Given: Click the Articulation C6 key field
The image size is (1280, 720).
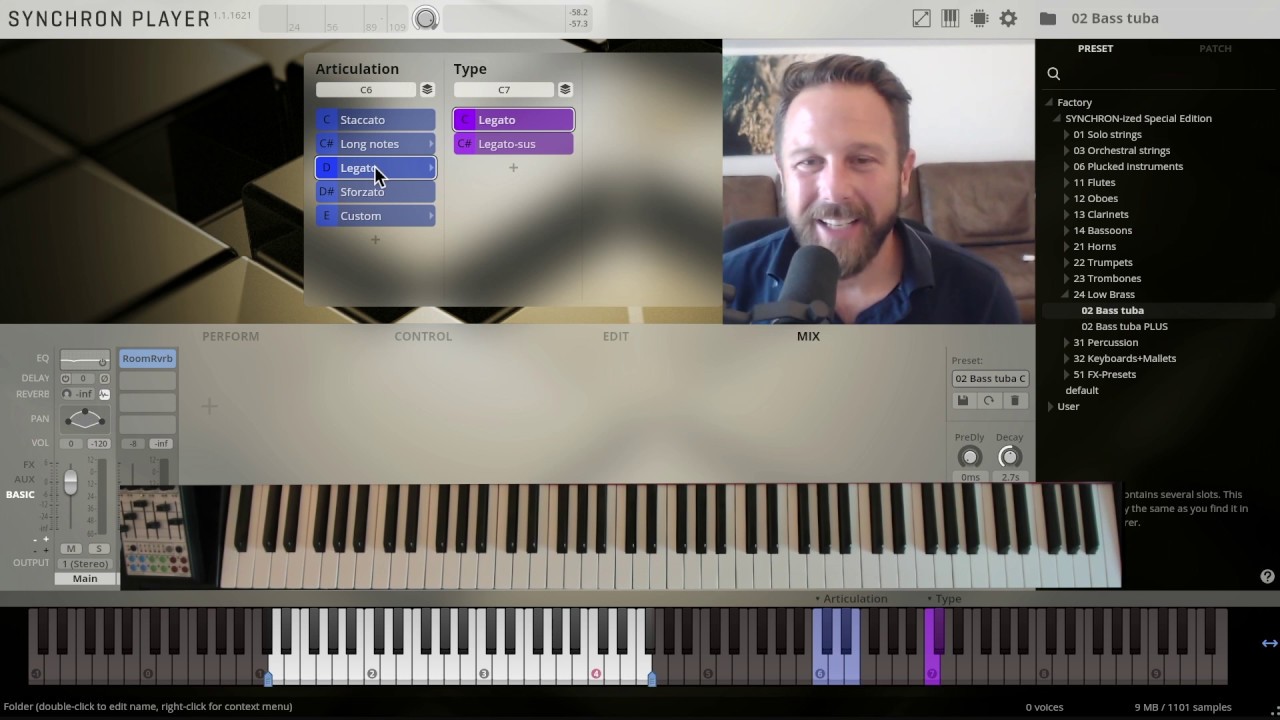Looking at the screenshot, I should (x=366, y=90).
